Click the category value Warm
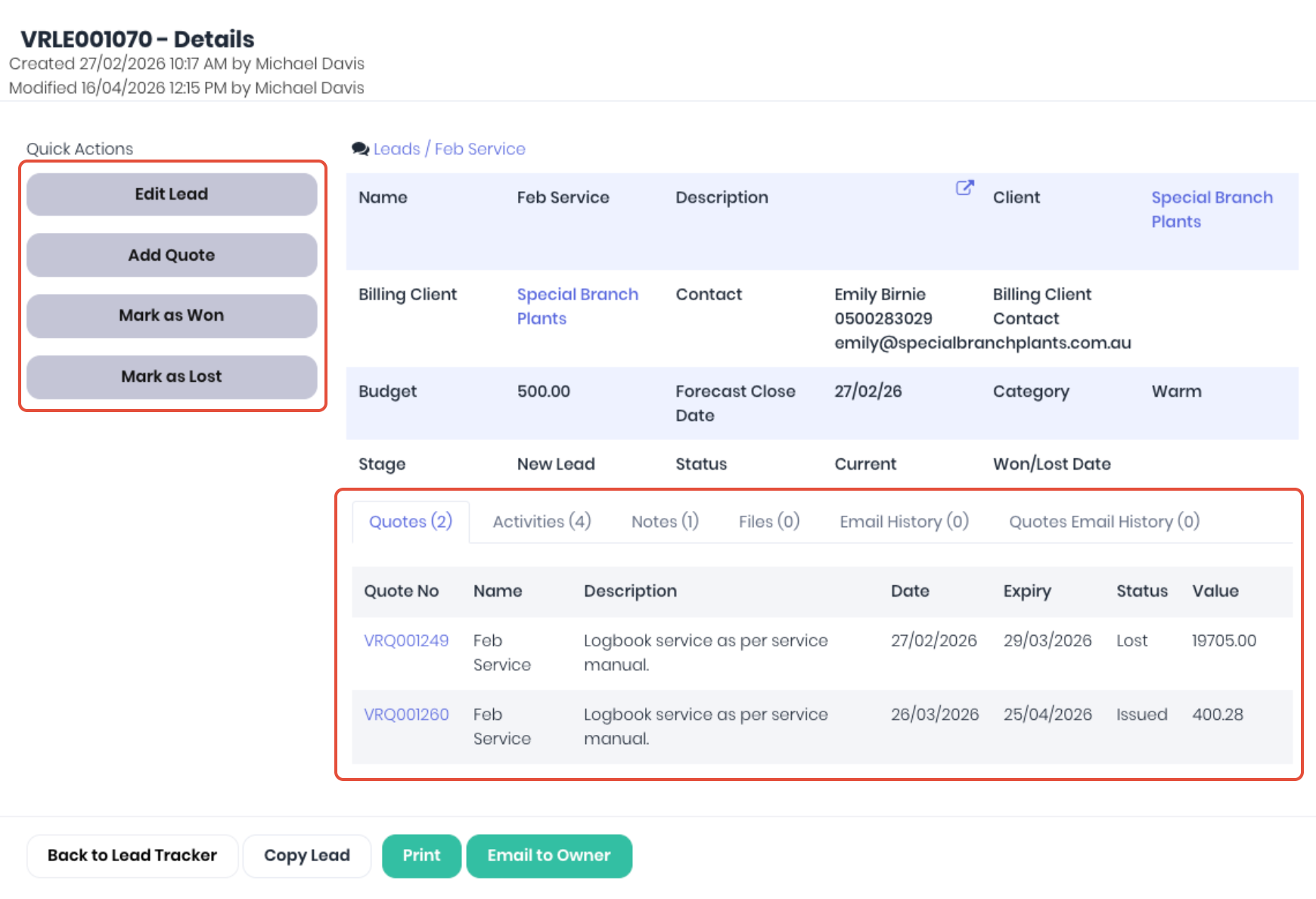 pos(1176,391)
